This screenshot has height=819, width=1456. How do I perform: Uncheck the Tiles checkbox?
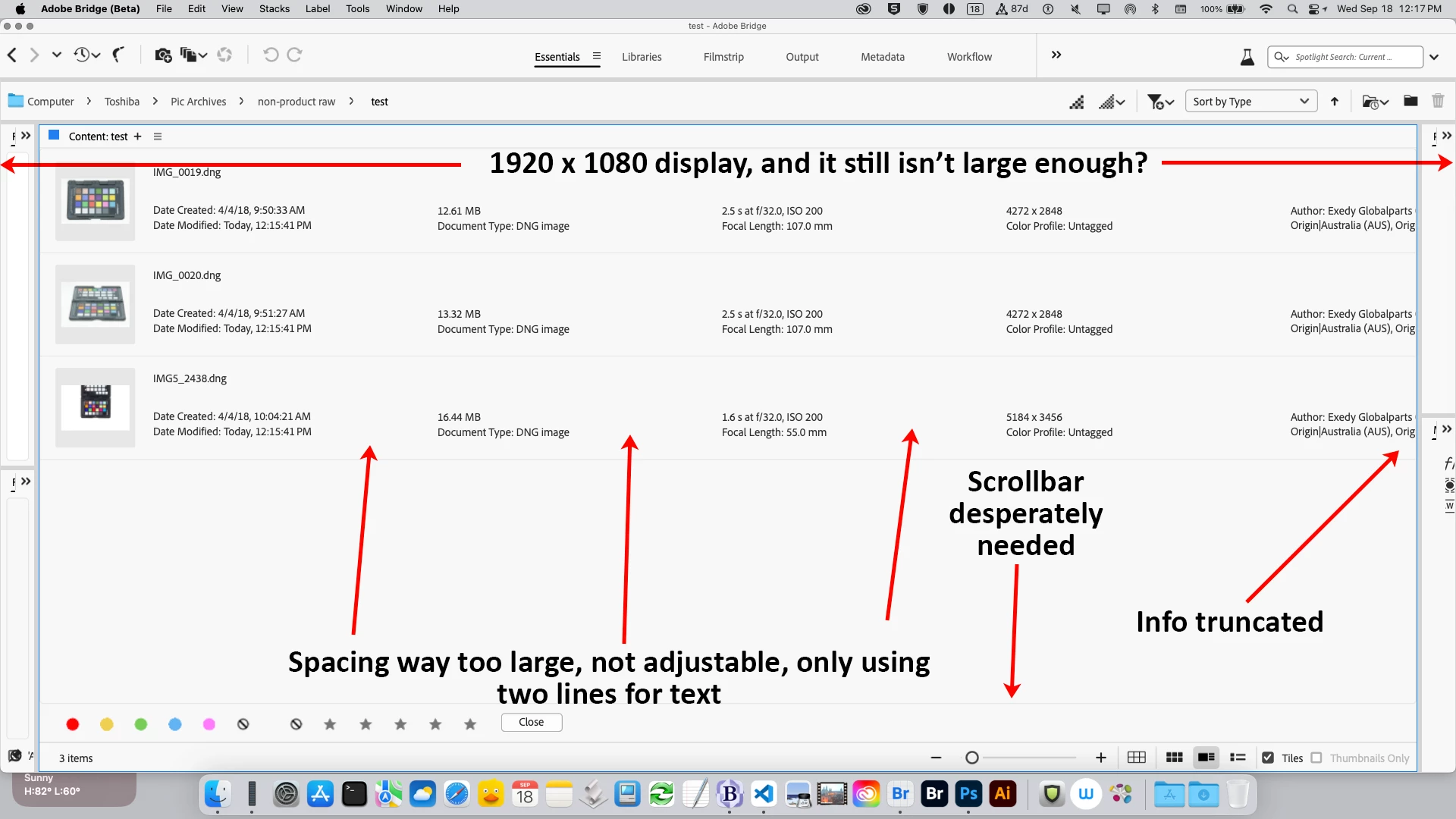[x=1268, y=758]
